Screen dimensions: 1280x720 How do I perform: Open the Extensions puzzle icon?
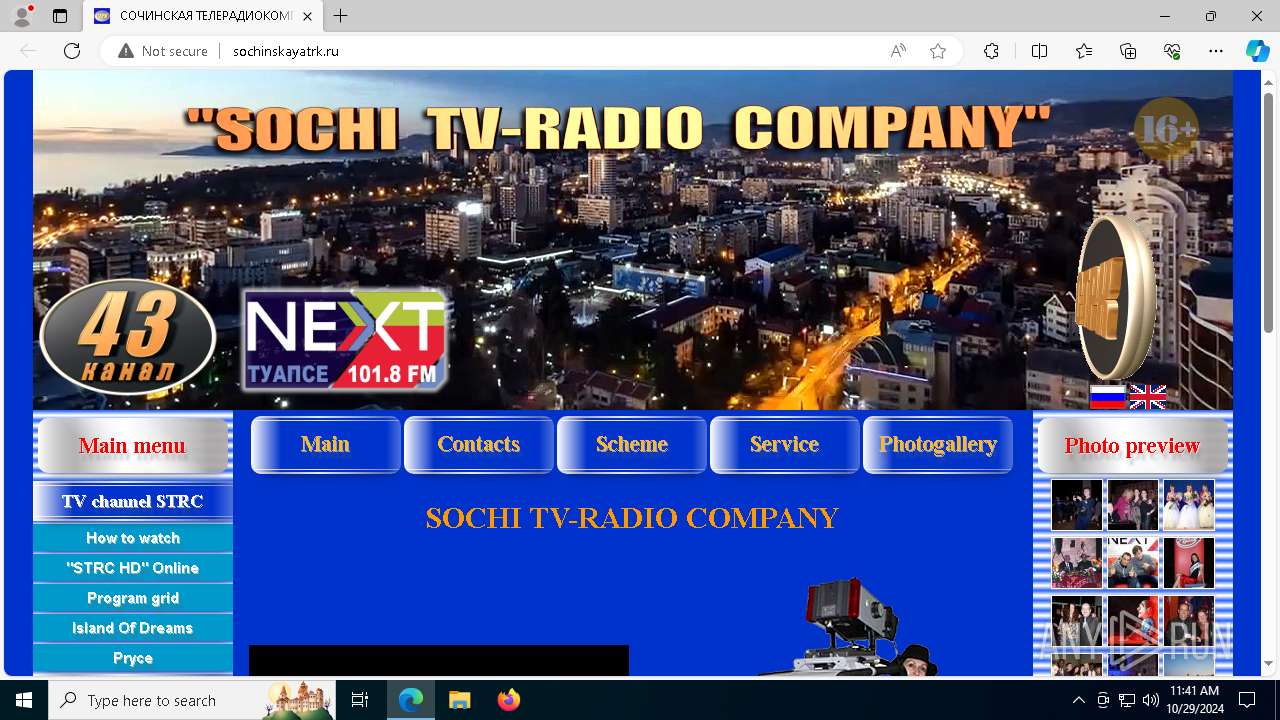[x=991, y=51]
